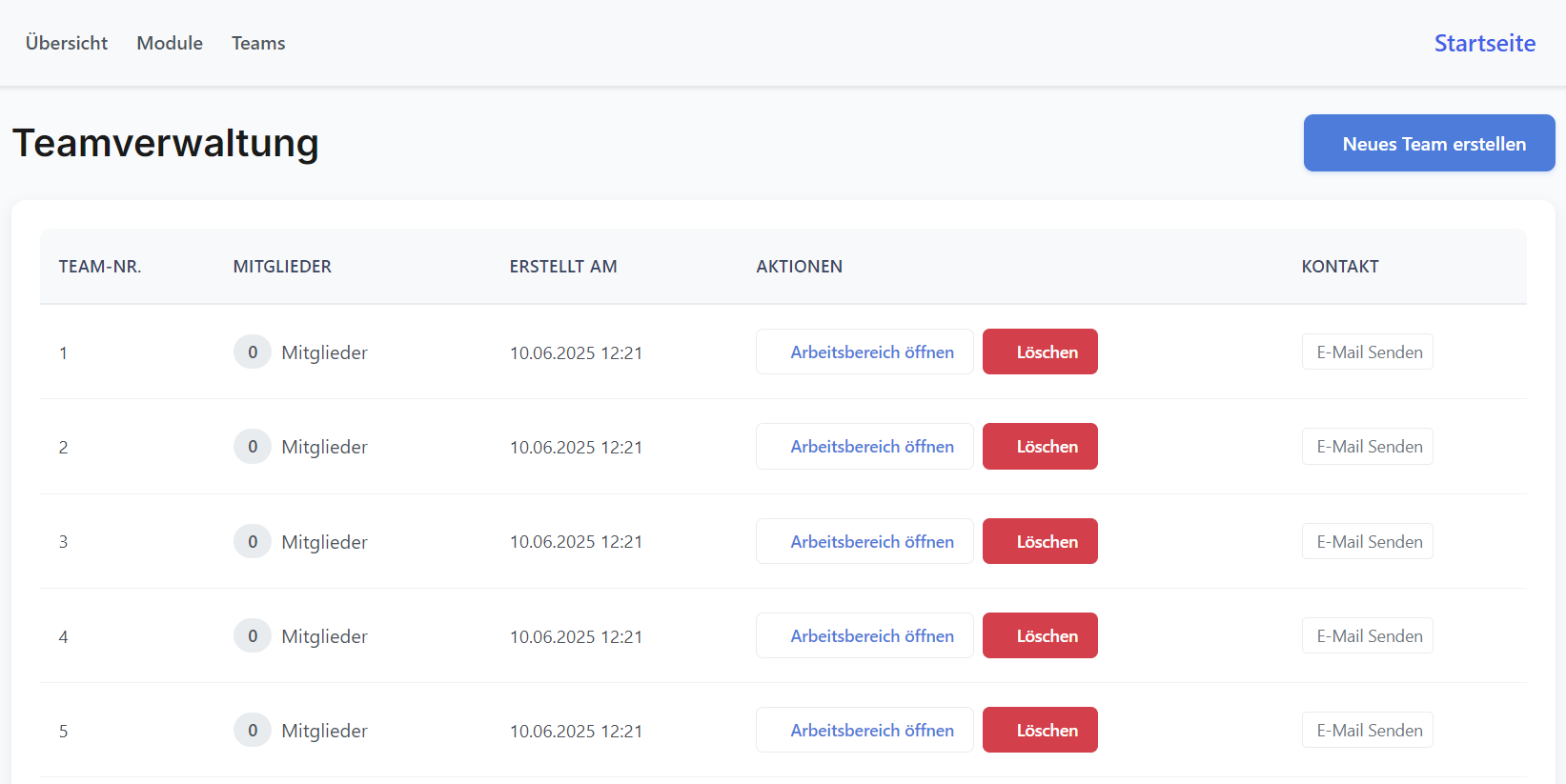Delete team 4 via Löschen button
Screen dimensions: 1566x784
(x=1040, y=635)
